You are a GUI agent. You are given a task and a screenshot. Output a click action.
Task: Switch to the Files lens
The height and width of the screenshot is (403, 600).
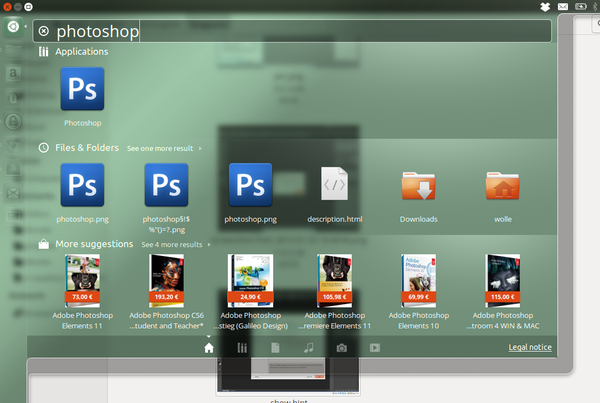275,348
